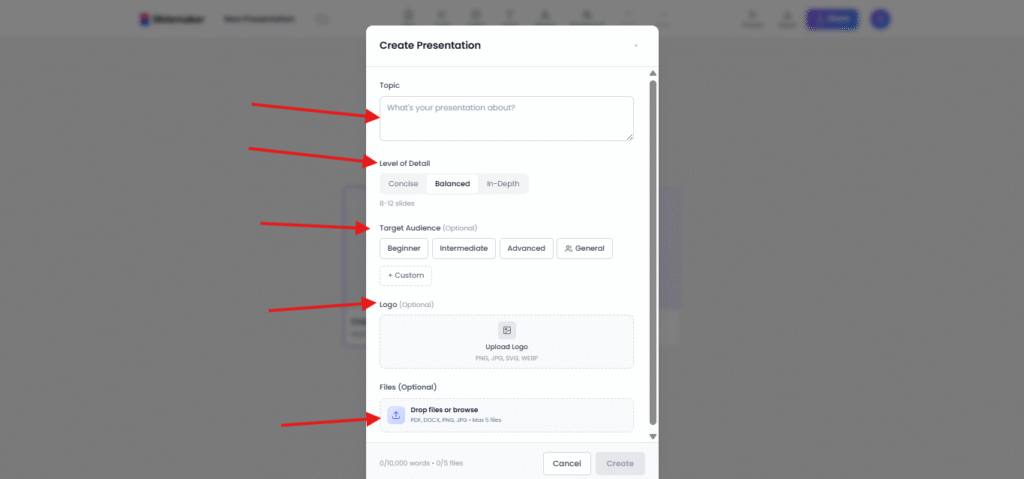Viewport: 1024px width, 479px height.
Task: Click the dialog's vertical scrollbar thumb
Action: (653, 250)
